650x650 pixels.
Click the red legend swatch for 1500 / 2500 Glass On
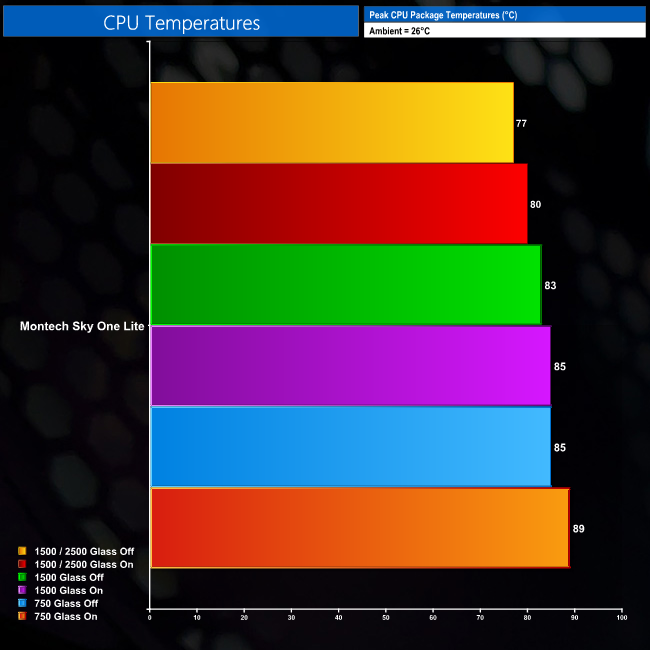click(22, 564)
